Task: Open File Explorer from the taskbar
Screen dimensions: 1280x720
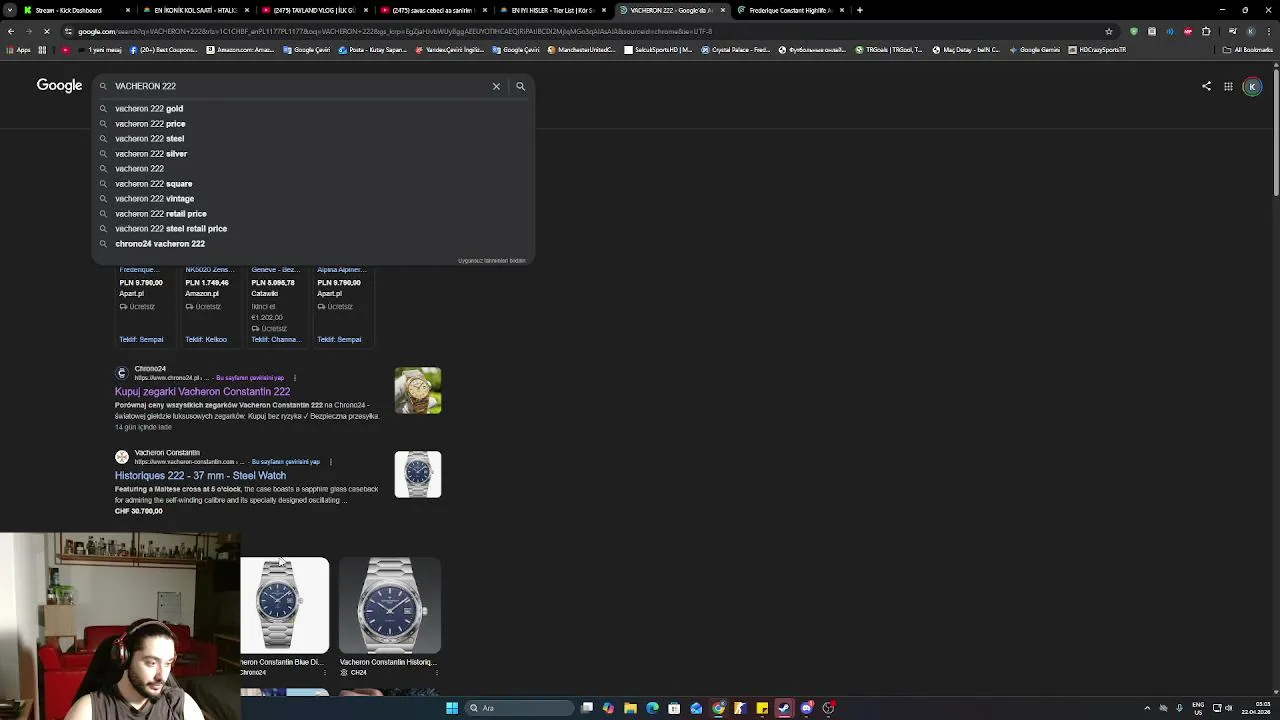Action: pos(630,708)
